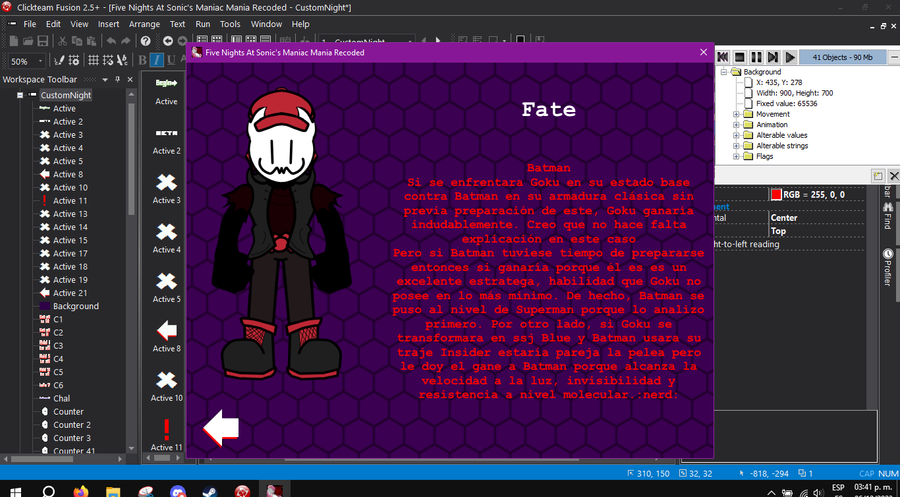Click the debugger stop button

[x=740, y=57]
